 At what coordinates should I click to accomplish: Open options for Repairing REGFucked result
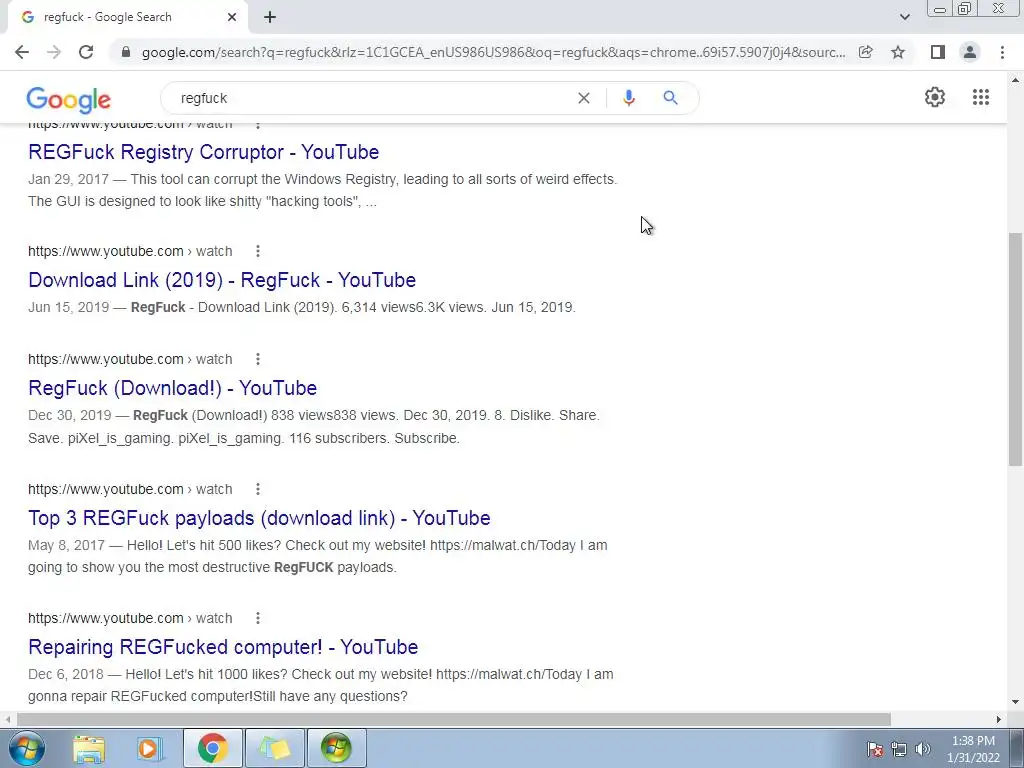[x=258, y=618]
